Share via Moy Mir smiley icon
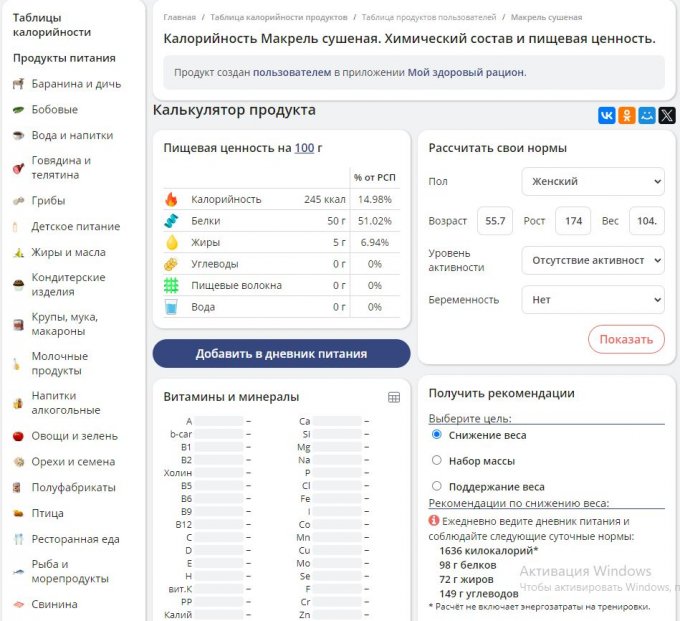680x621 pixels. pos(647,115)
